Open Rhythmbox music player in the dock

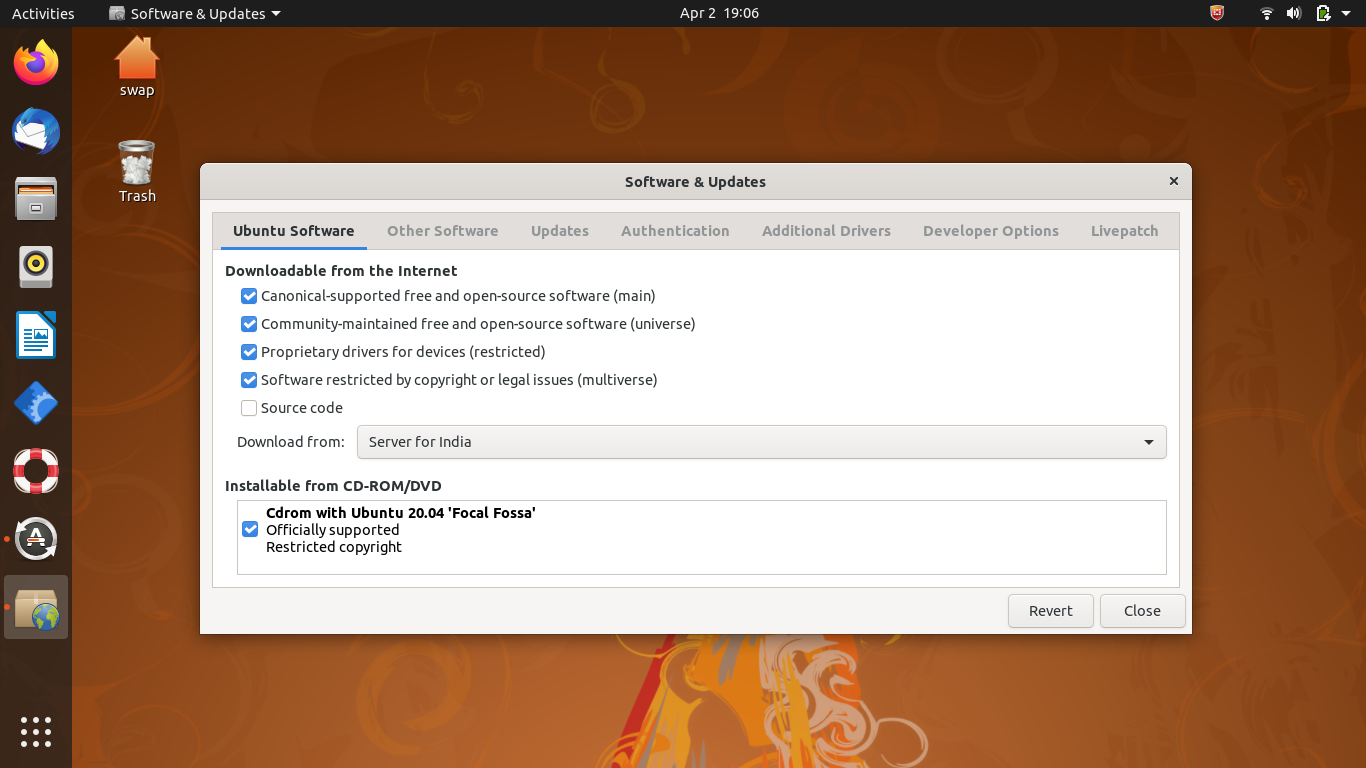[36, 267]
